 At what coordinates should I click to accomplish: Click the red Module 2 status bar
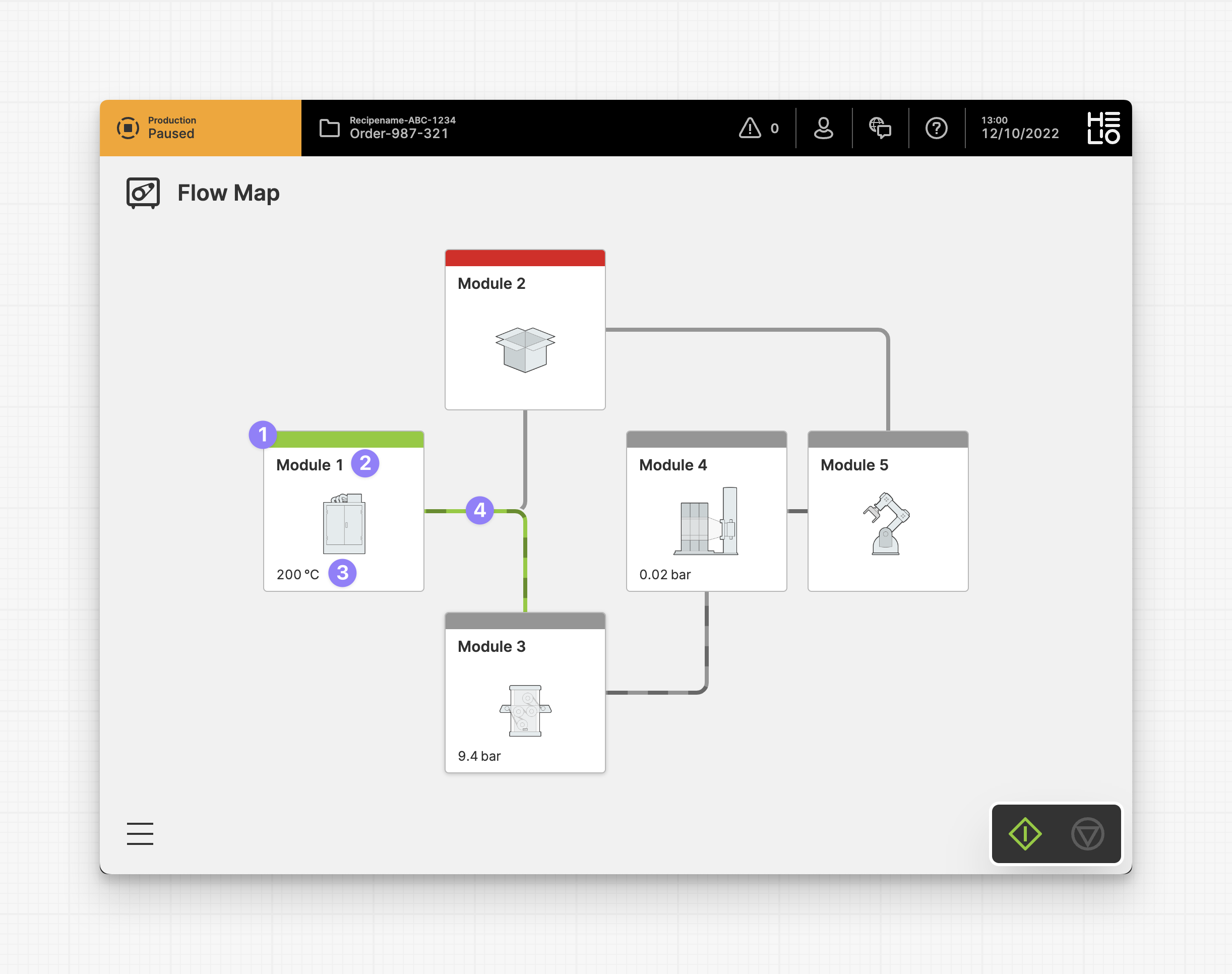click(x=524, y=258)
